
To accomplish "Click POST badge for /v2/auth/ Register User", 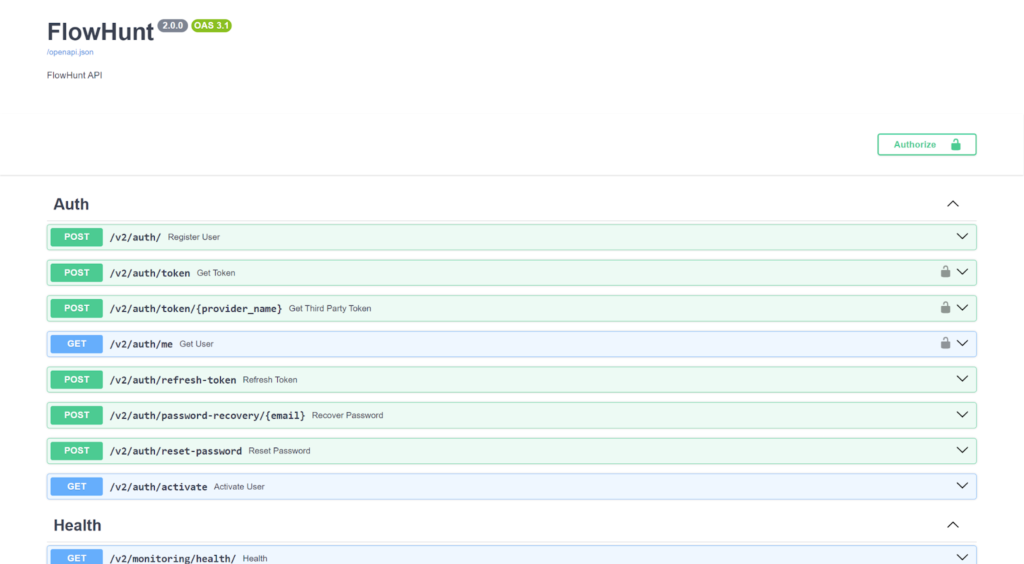I will click(x=76, y=237).
